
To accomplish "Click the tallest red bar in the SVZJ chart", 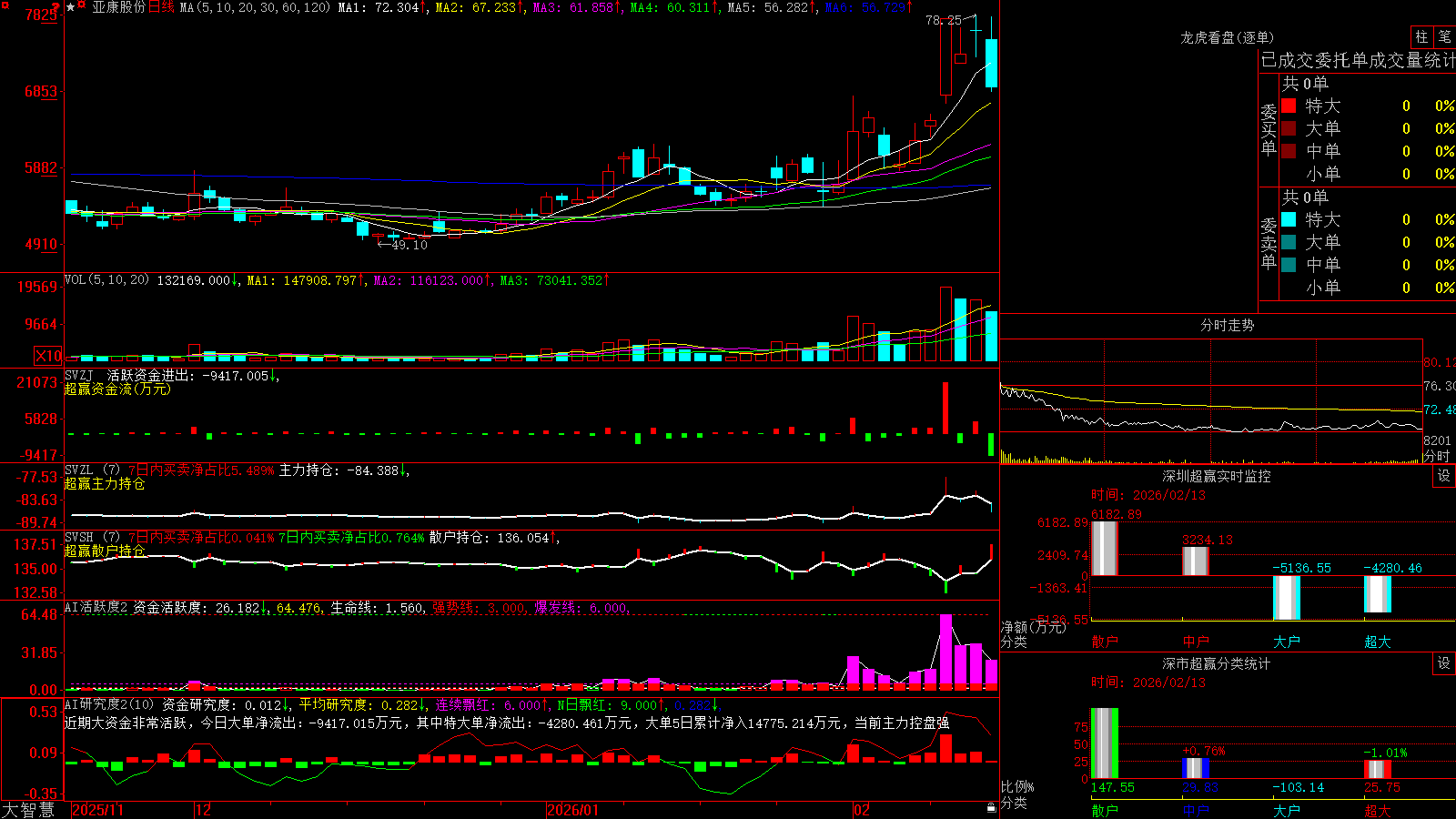I will pos(945,408).
